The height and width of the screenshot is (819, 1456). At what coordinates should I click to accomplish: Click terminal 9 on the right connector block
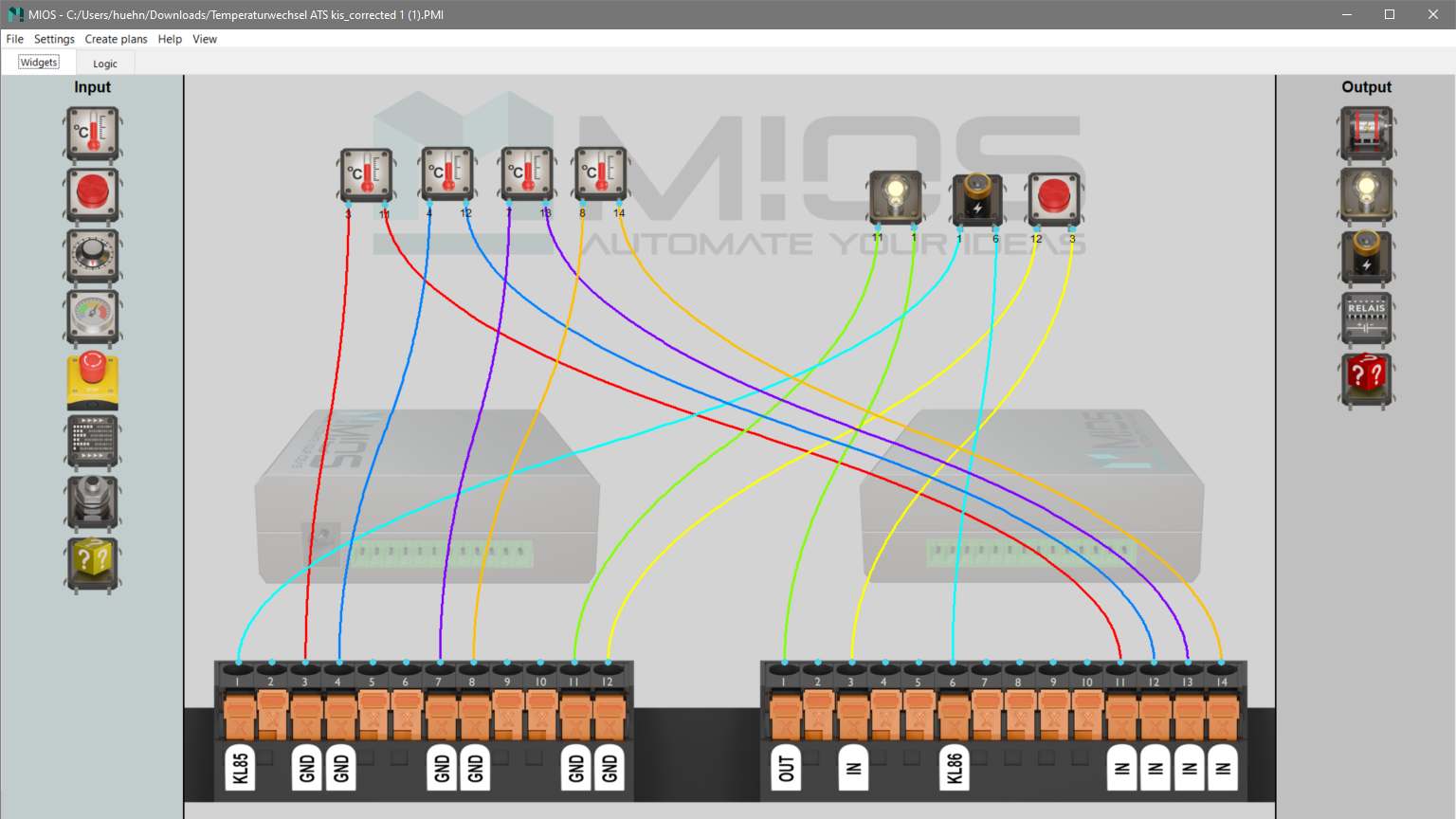coord(1053,670)
